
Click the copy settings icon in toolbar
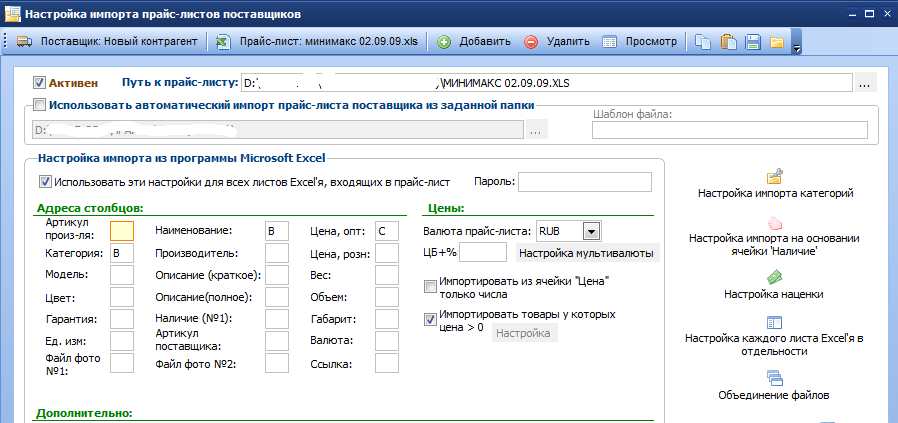tap(702, 42)
